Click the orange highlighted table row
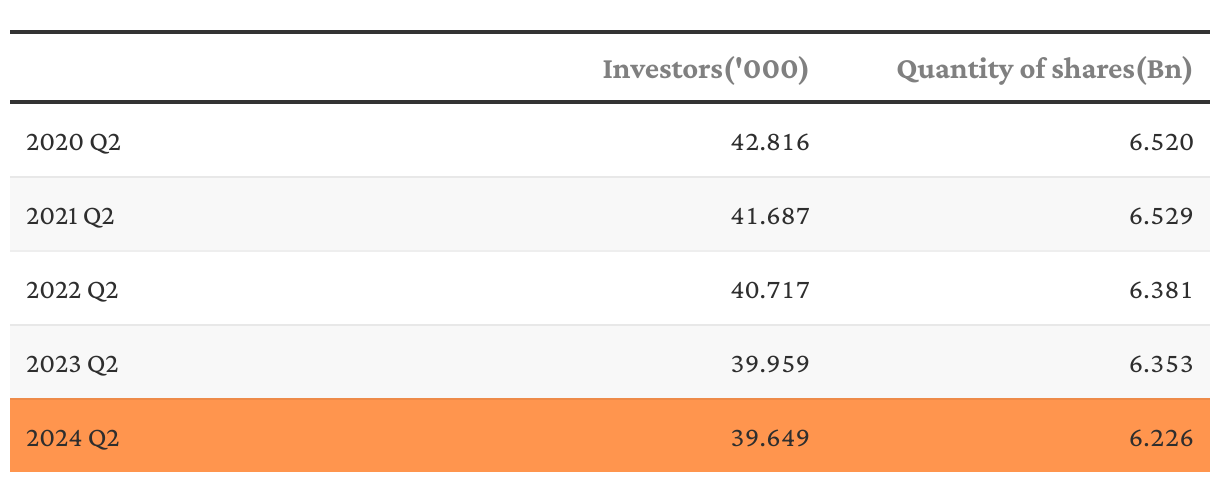 pyautogui.click(x=400, y=438)
